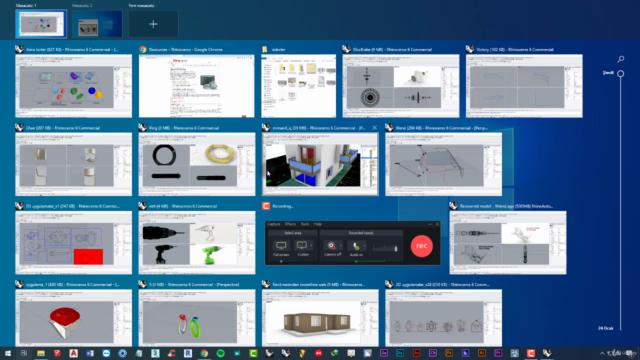Open the Tools menu in recorder
Screen dimensions: 640x360
pos(305,224)
